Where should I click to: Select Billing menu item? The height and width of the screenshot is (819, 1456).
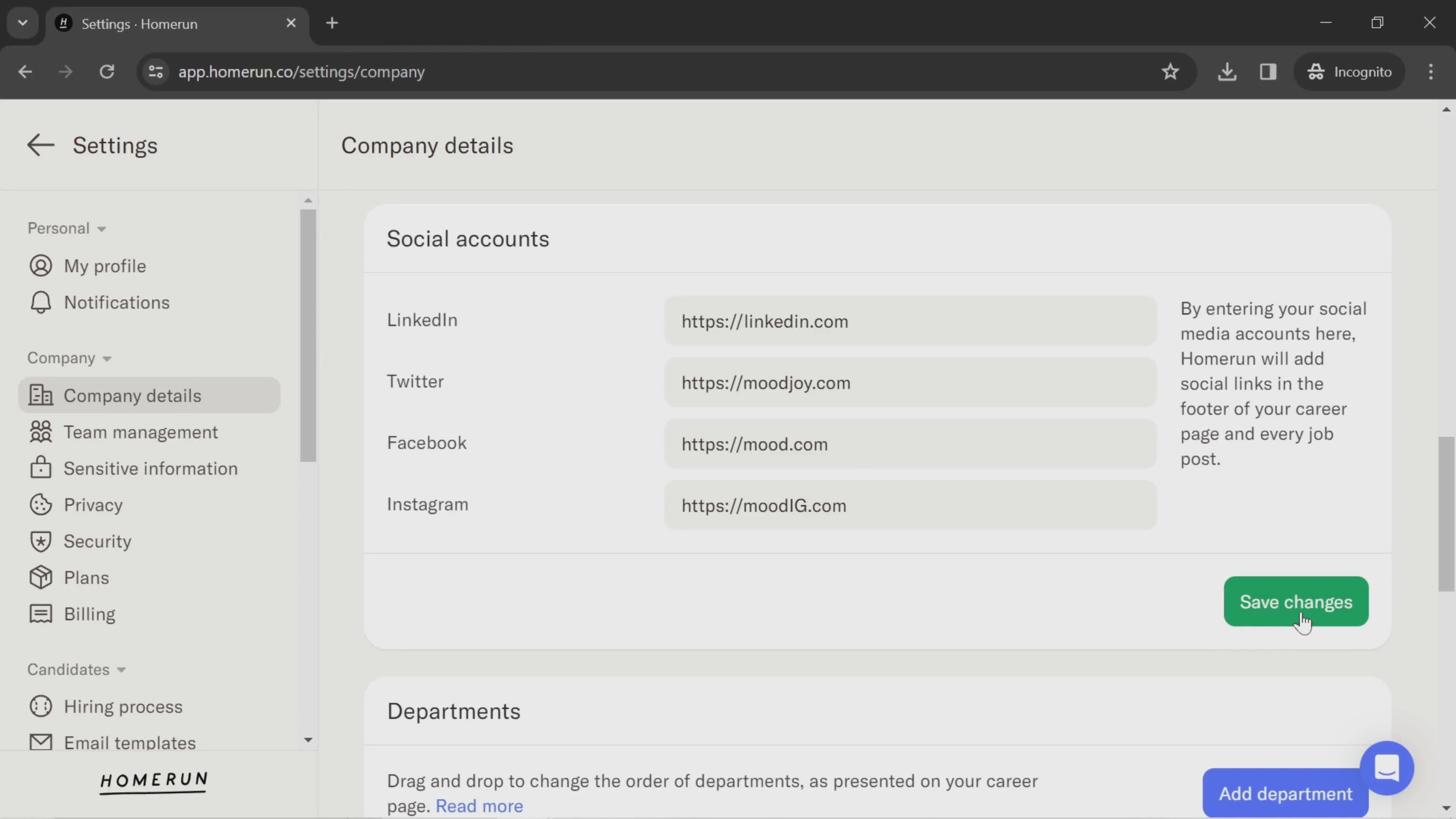click(x=149, y=614)
